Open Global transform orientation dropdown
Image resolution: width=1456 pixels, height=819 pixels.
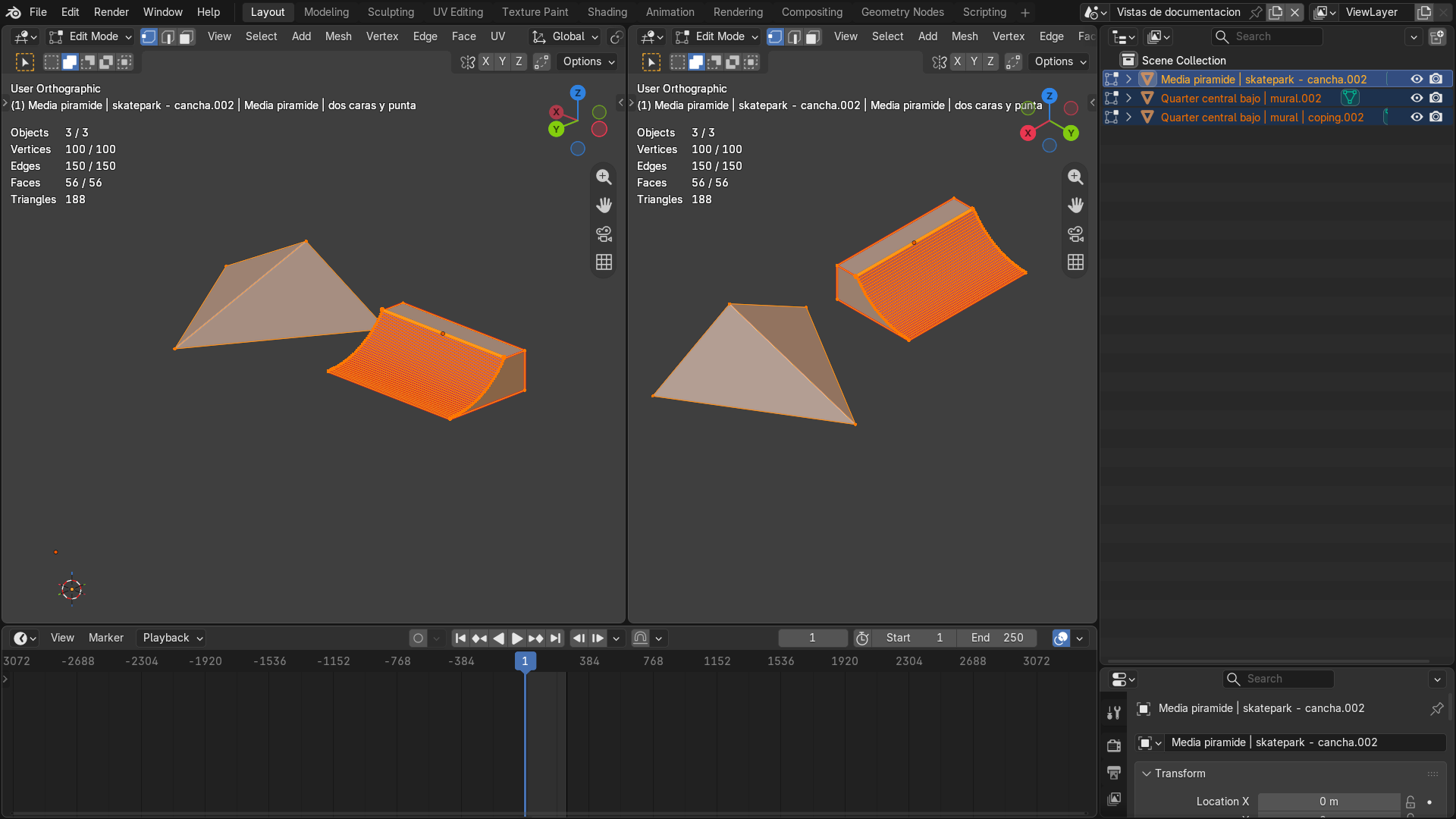coord(565,36)
